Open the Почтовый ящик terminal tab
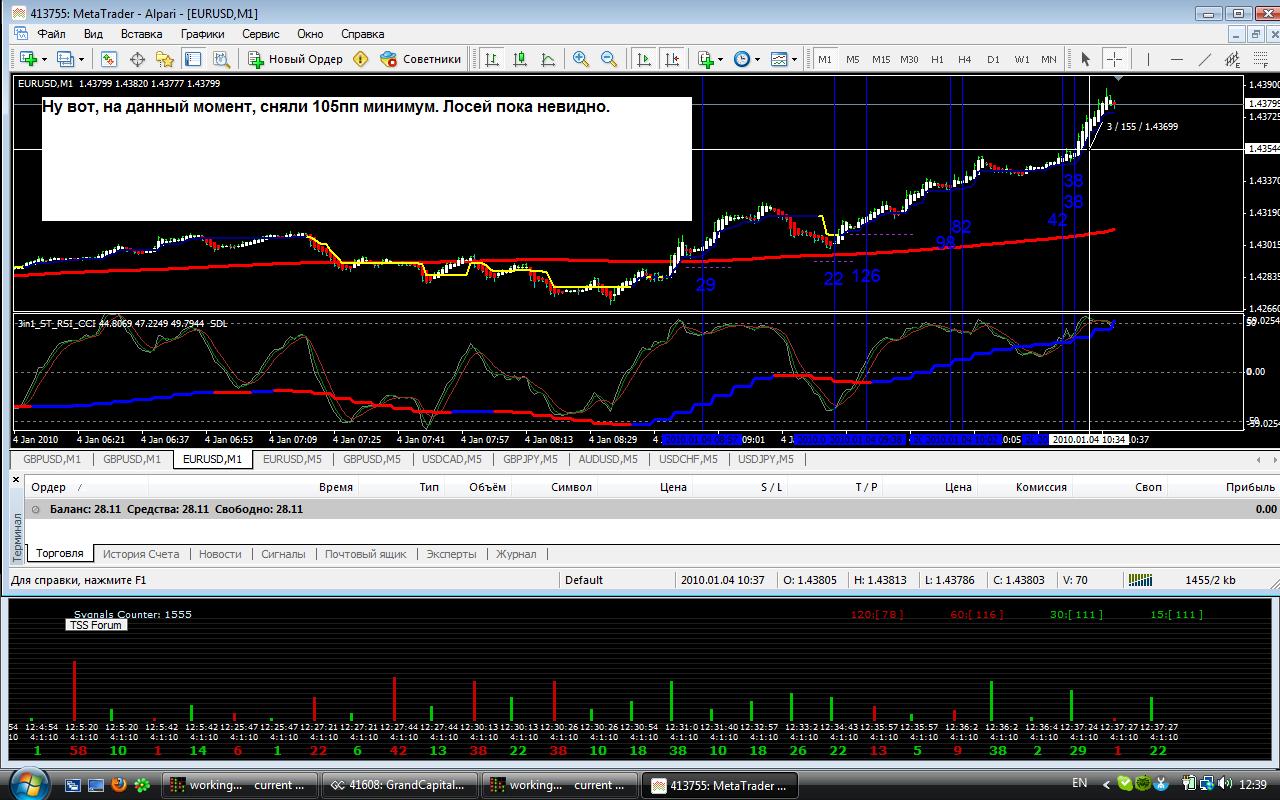This screenshot has height=800, width=1280. pos(365,554)
